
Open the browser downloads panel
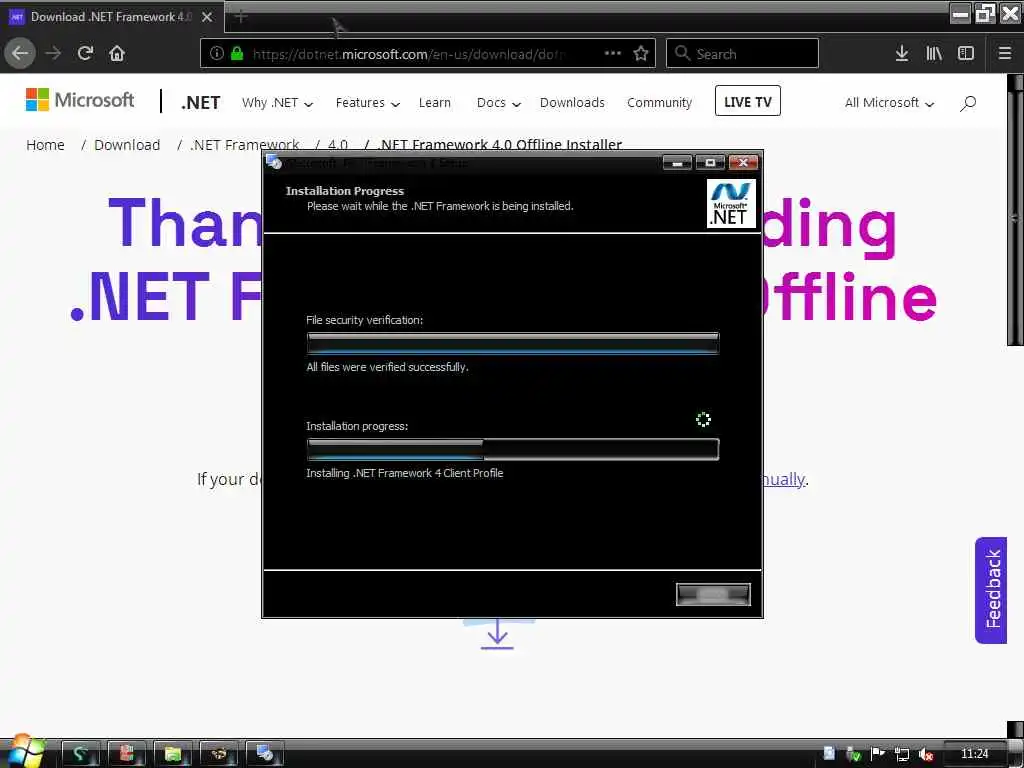[x=902, y=54]
